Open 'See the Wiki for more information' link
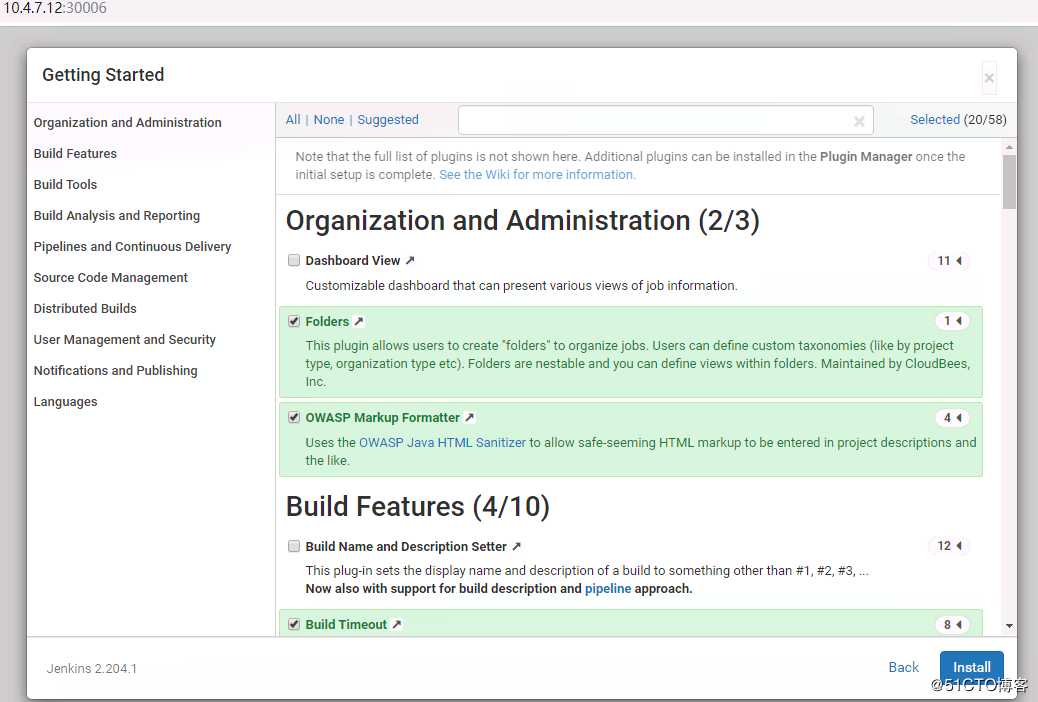 coord(537,175)
